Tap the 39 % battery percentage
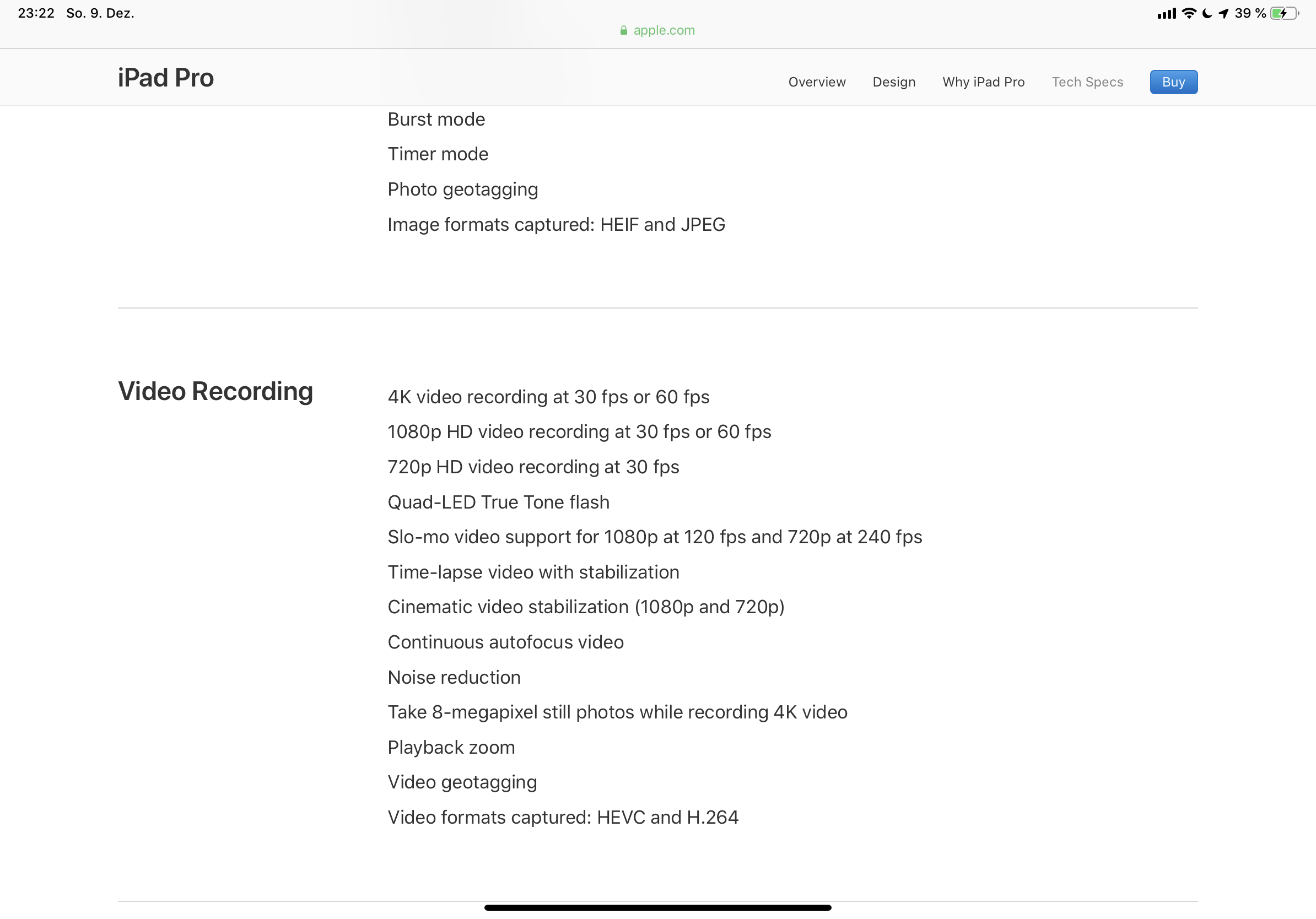 click(1250, 13)
